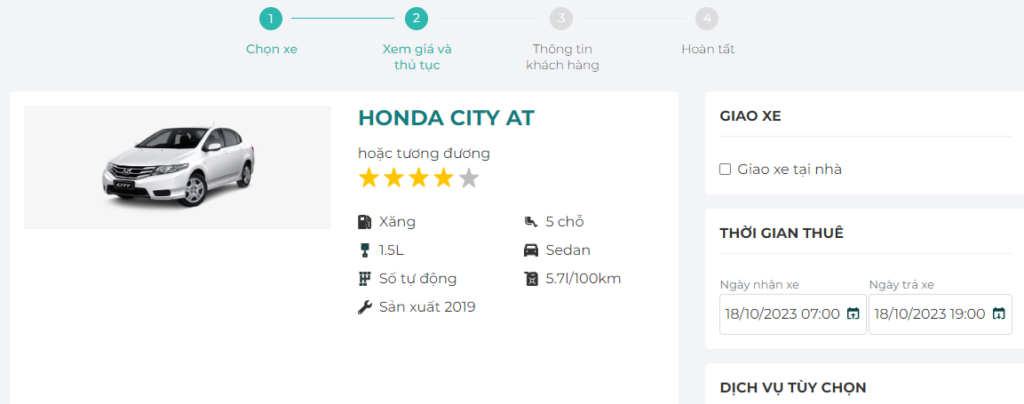Viewport: 1024px width, 404px height.
Task: Click the seat icon next to 5 chỗ
Action: click(x=530, y=222)
